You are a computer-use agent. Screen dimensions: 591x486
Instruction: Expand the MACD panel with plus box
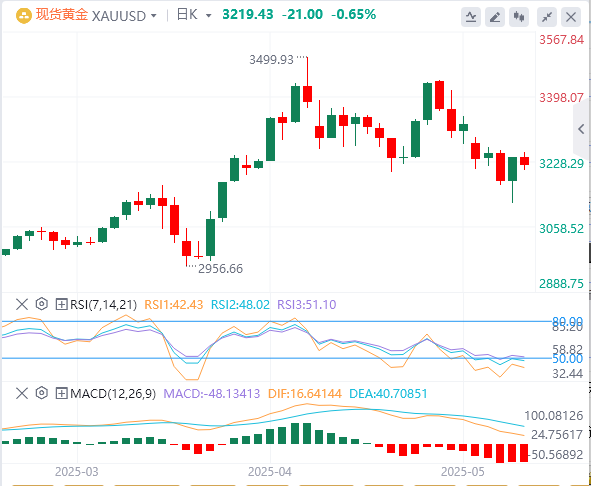61,394
